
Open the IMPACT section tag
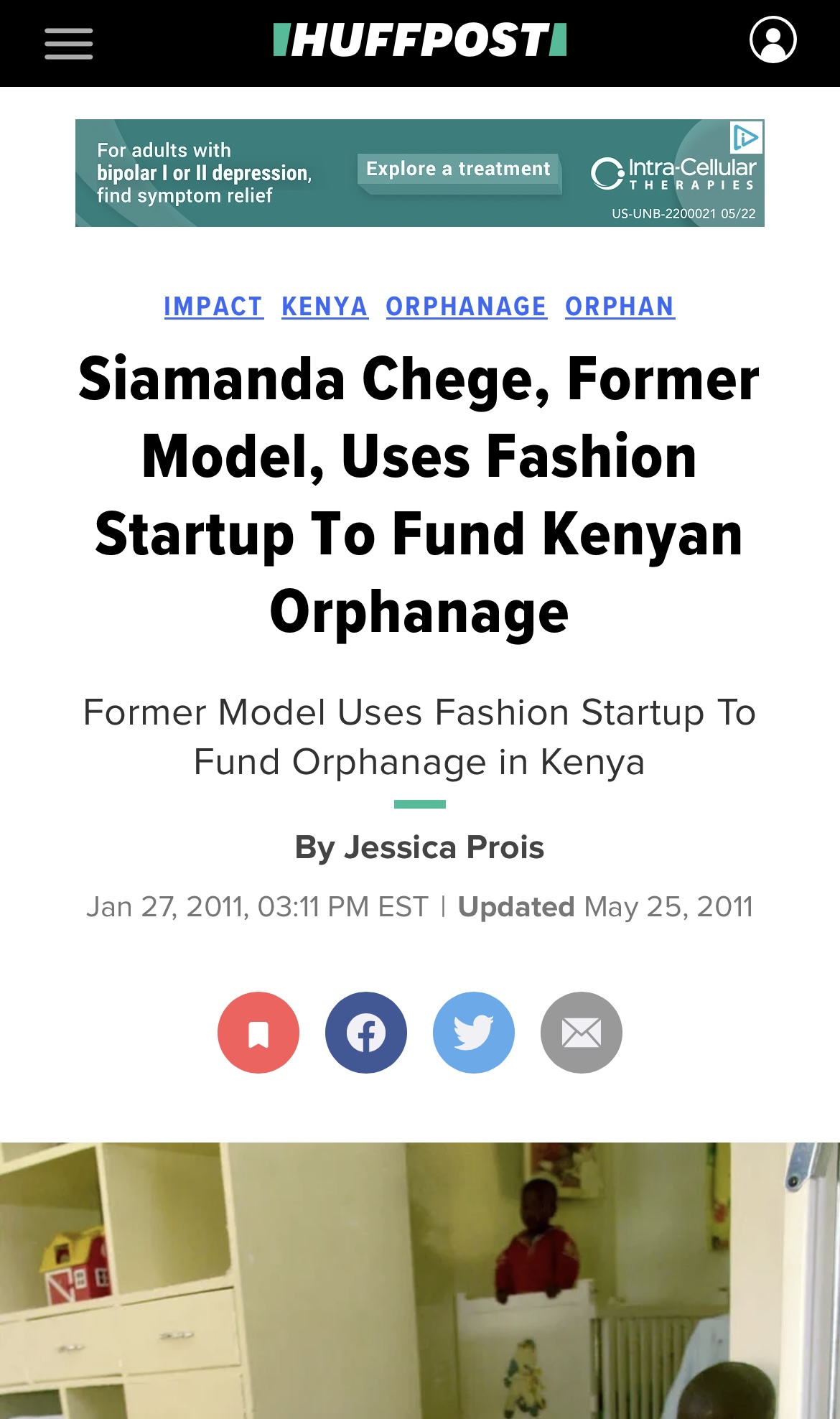[213, 307]
